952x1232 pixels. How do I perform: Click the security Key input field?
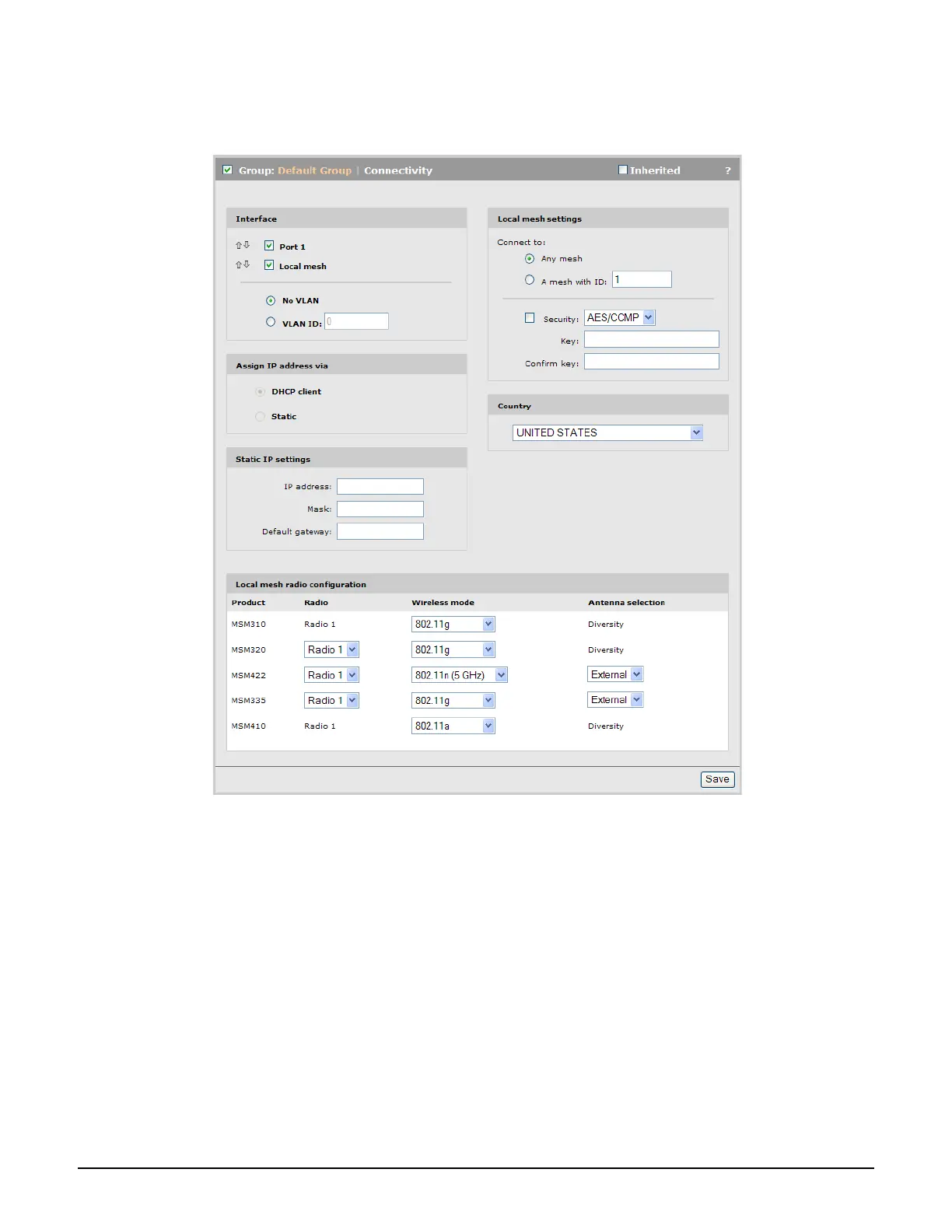pyautogui.click(x=652, y=339)
